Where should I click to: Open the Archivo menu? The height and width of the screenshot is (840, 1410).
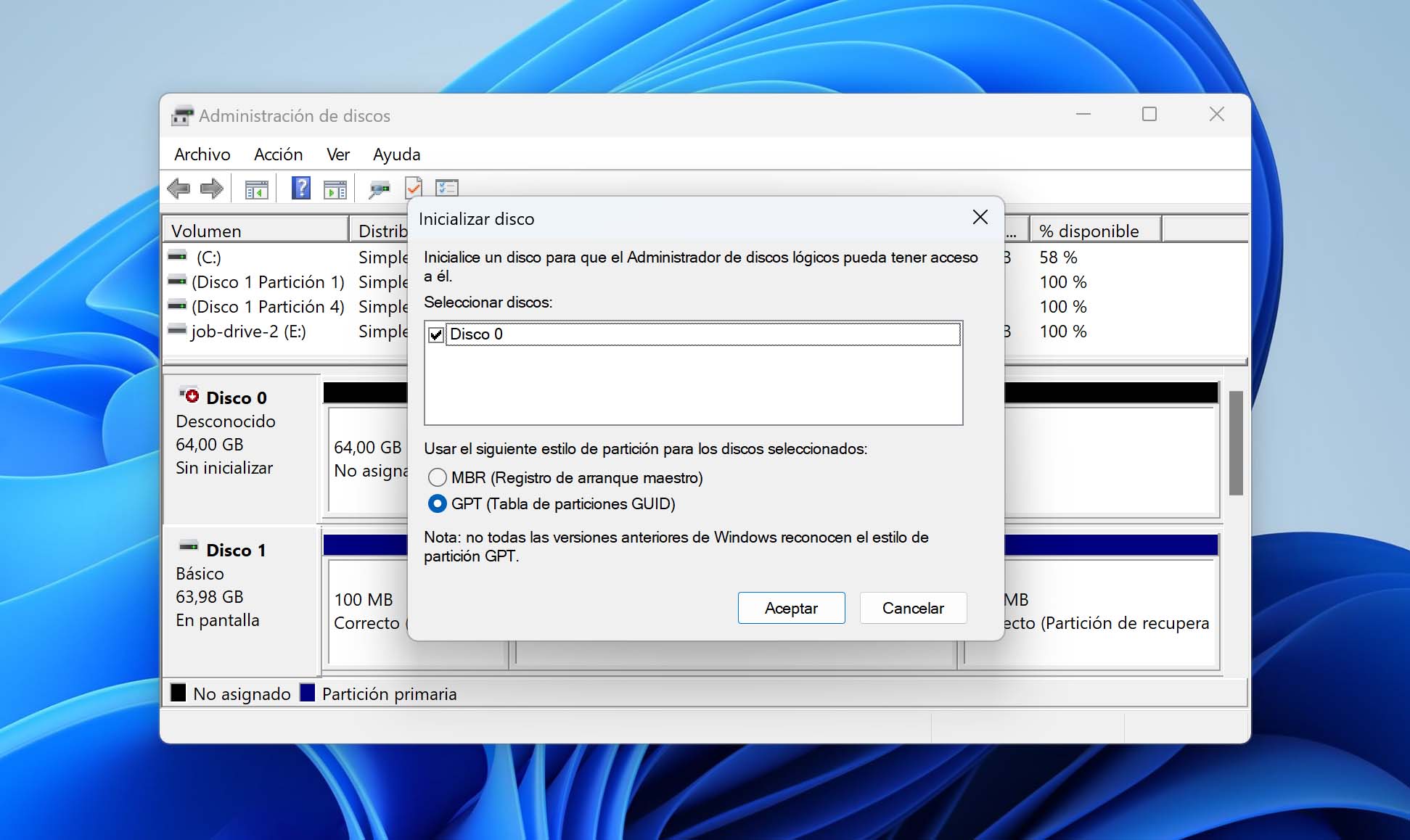point(202,155)
